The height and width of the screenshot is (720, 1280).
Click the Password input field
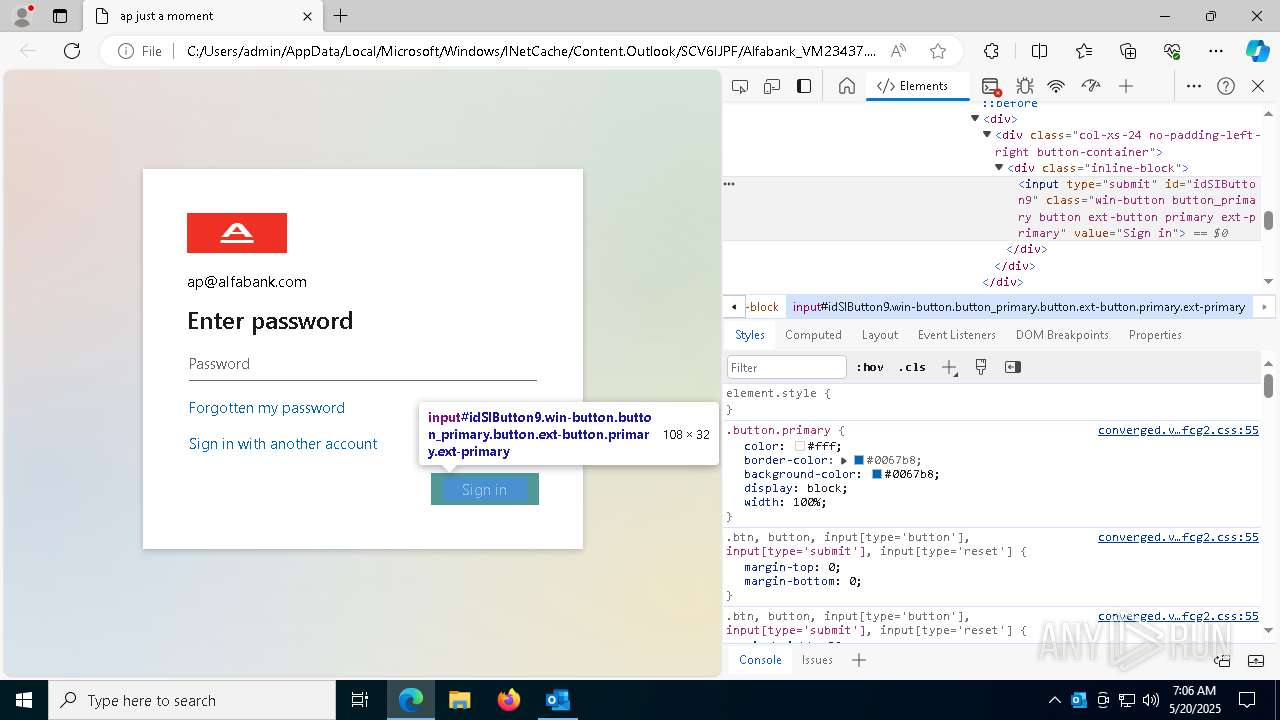click(x=363, y=365)
